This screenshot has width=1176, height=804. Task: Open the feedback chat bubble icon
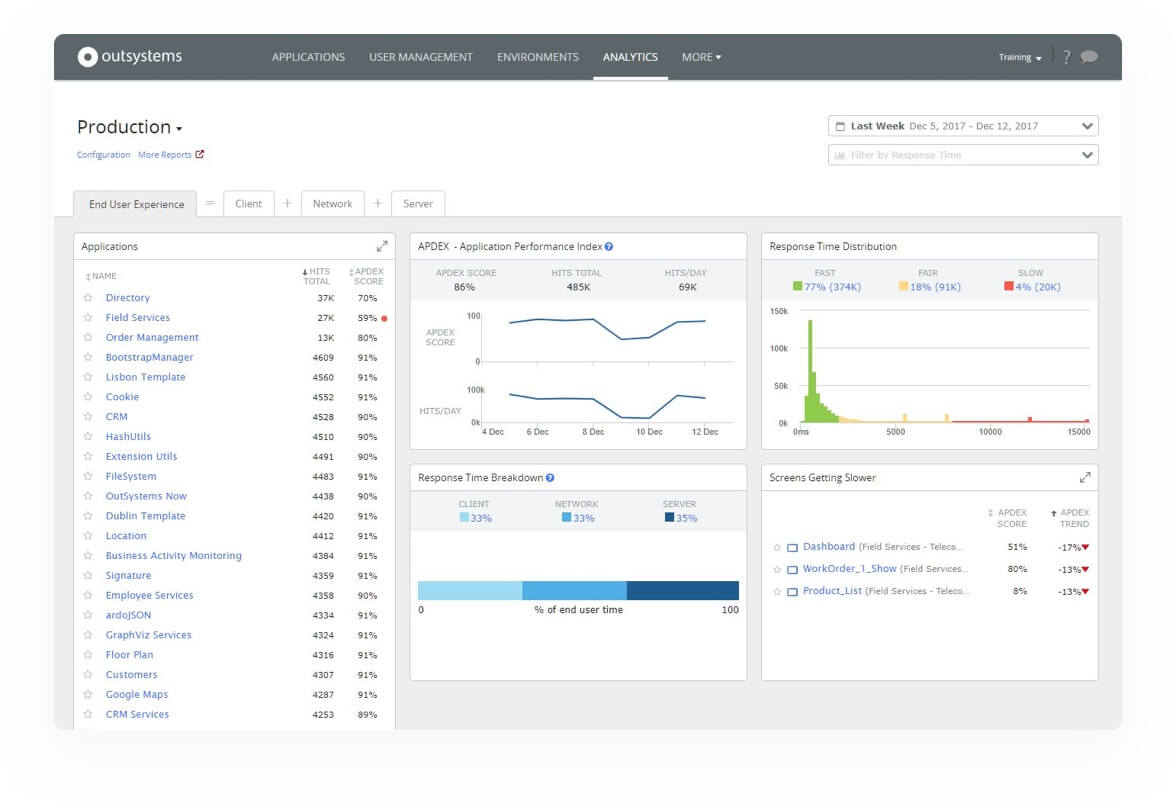(1090, 57)
